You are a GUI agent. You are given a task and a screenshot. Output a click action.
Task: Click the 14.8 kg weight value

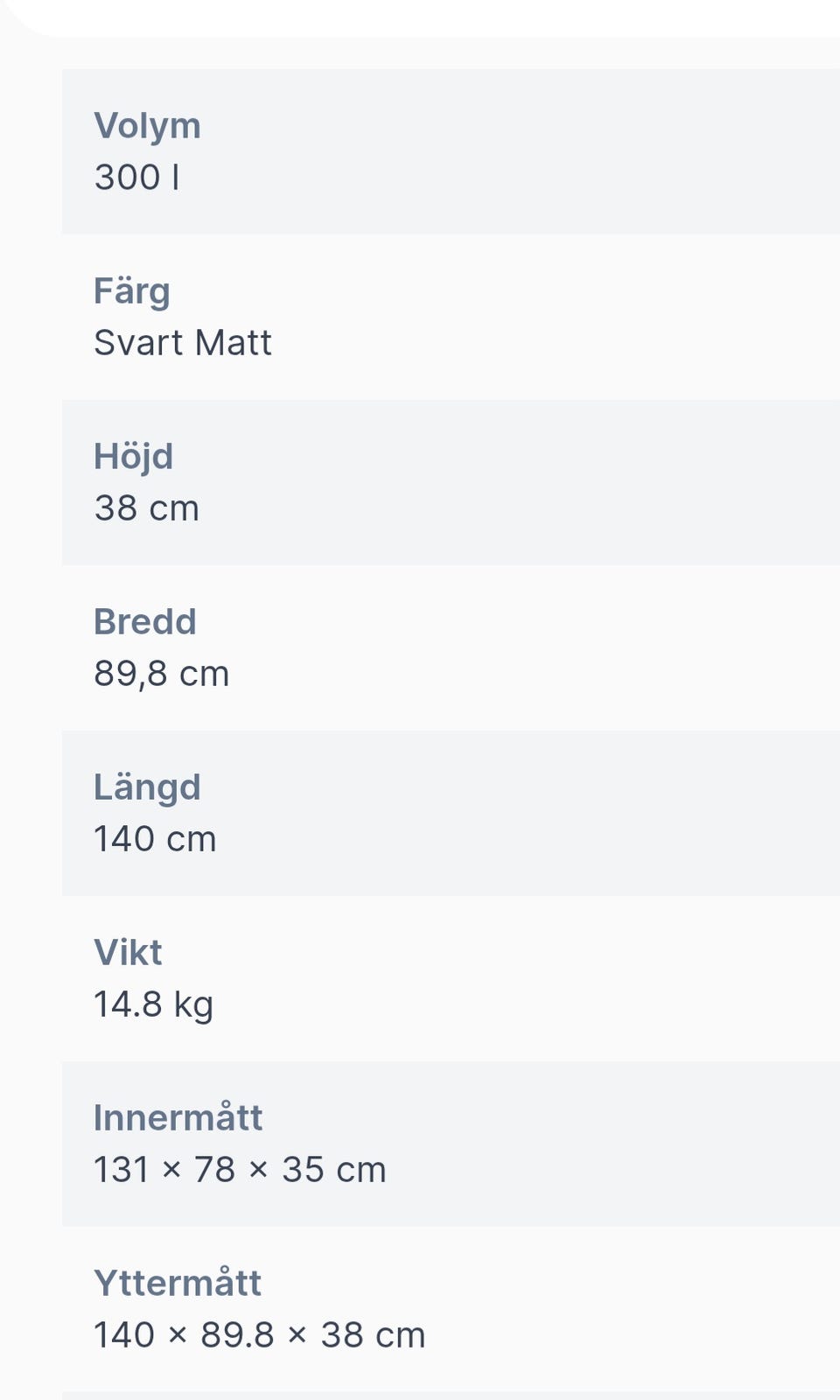tap(153, 1004)
